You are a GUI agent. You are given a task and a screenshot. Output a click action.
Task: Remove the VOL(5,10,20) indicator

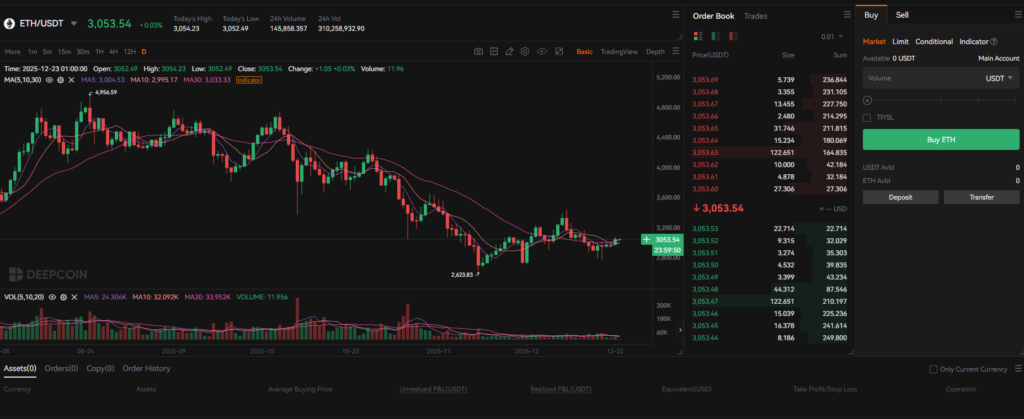pyautogui.click(x=74, y=297)
